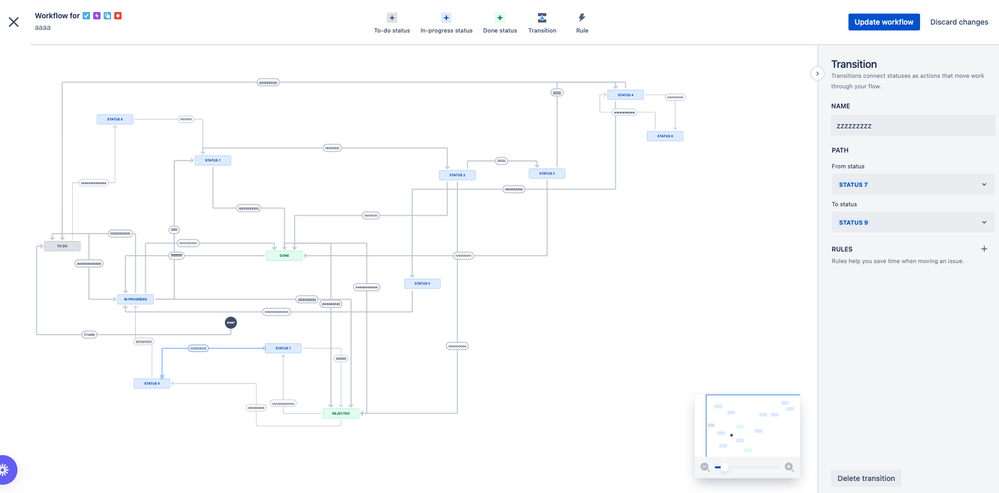Viewport: 999px width, 493px height.
Task: Select the STATUS 9 node
Action: point(152,383)
